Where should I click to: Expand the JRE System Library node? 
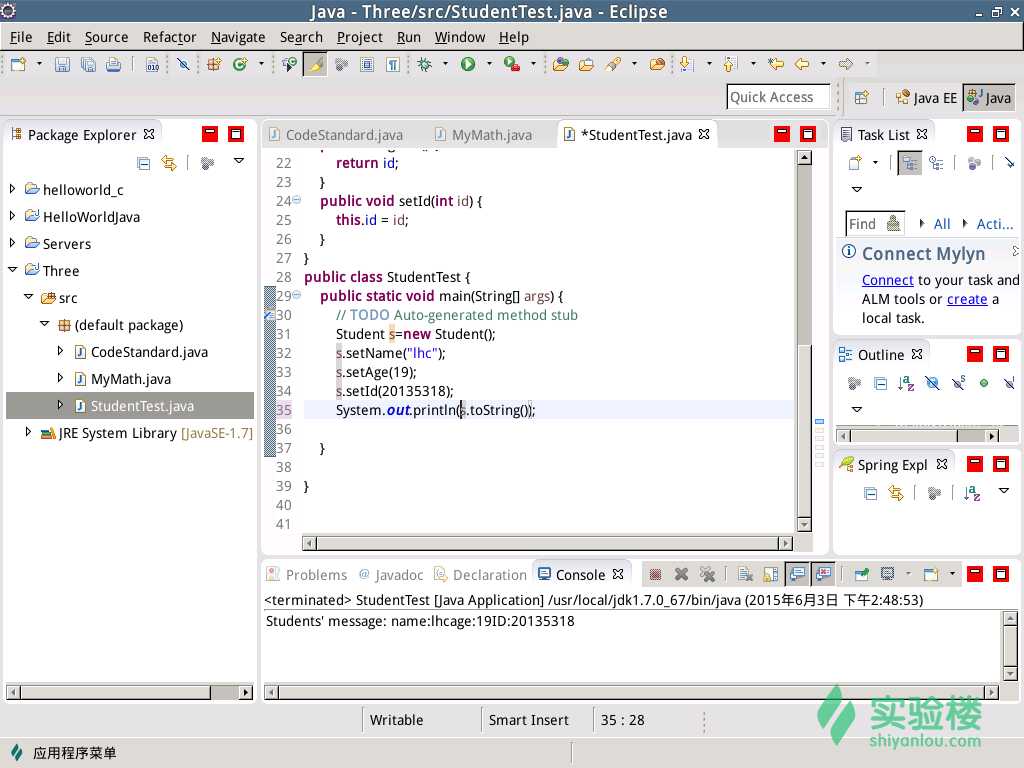[28, 432]
